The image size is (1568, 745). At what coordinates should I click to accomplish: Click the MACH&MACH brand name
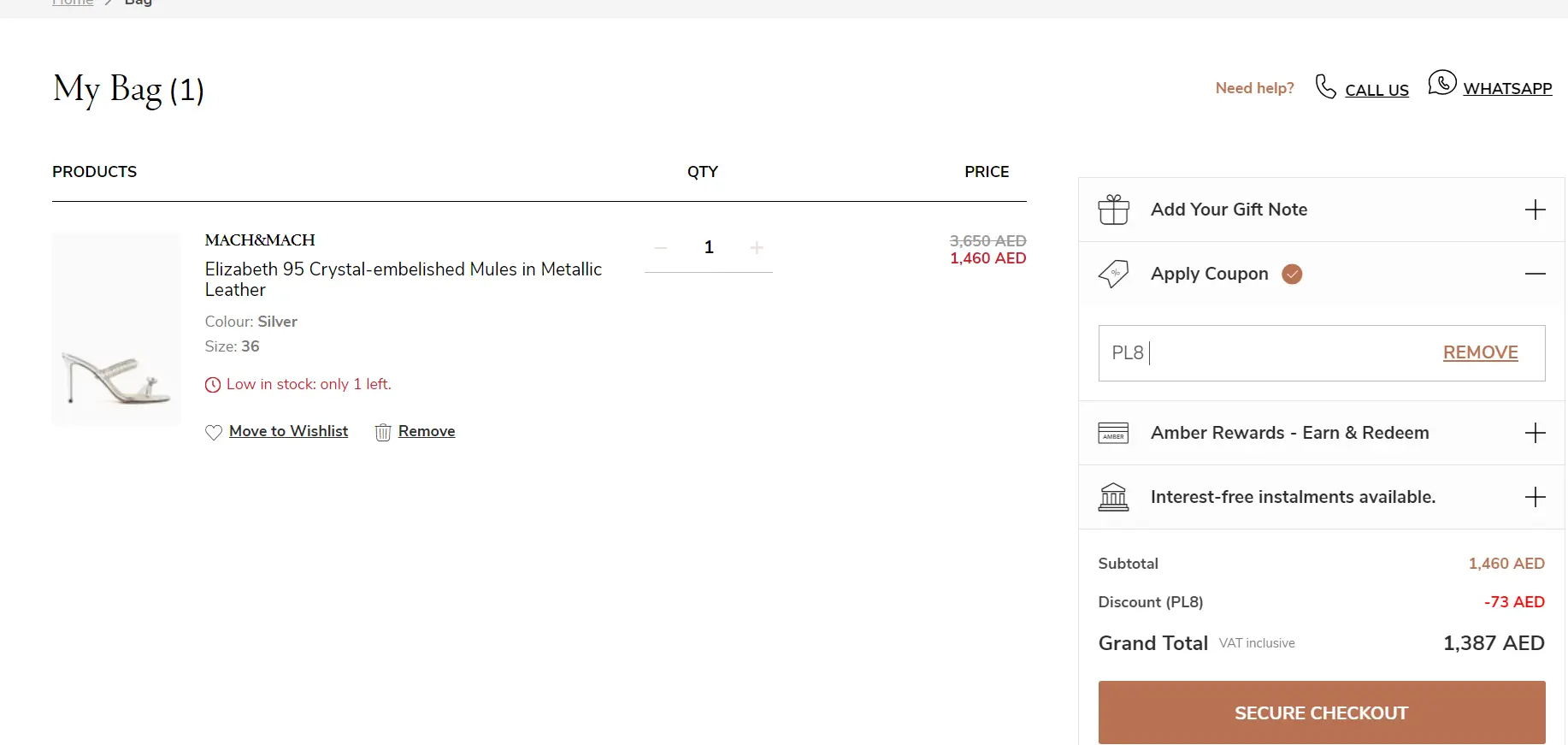tap(260, 240)
